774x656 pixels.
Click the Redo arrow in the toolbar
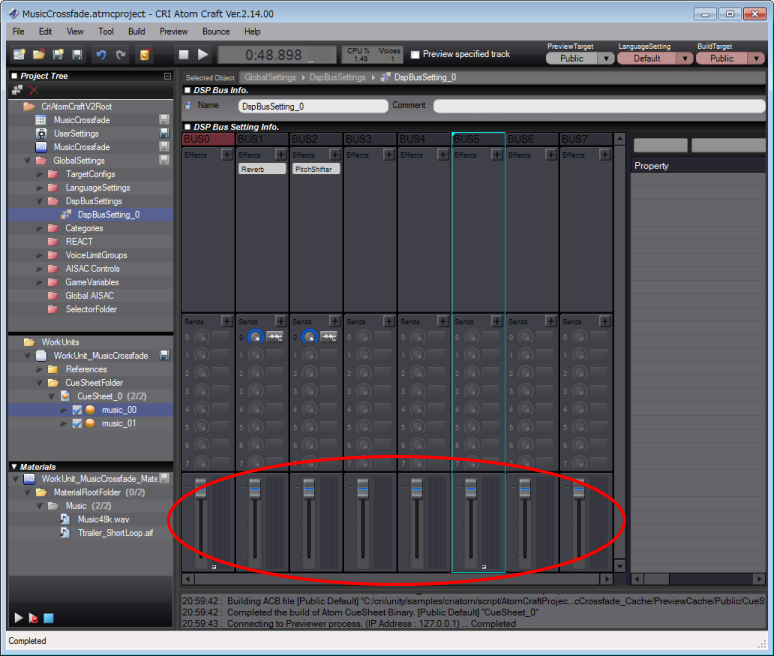click(121, 55)
